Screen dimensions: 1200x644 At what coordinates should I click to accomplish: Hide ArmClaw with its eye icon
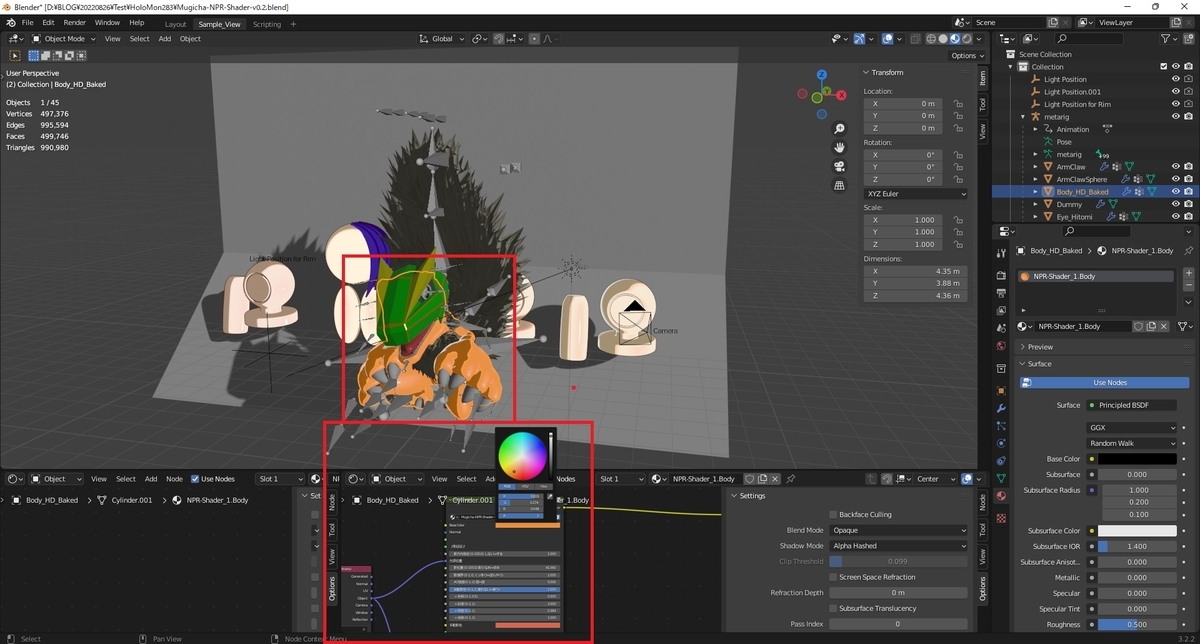pos(1175,167)
